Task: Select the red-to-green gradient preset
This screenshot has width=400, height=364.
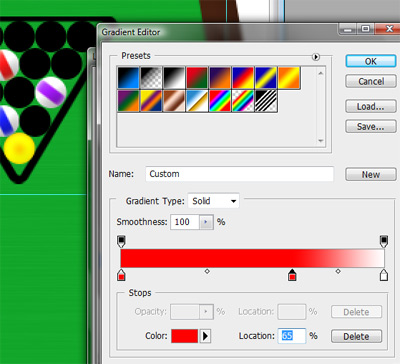Action: [x=197, y=78]
